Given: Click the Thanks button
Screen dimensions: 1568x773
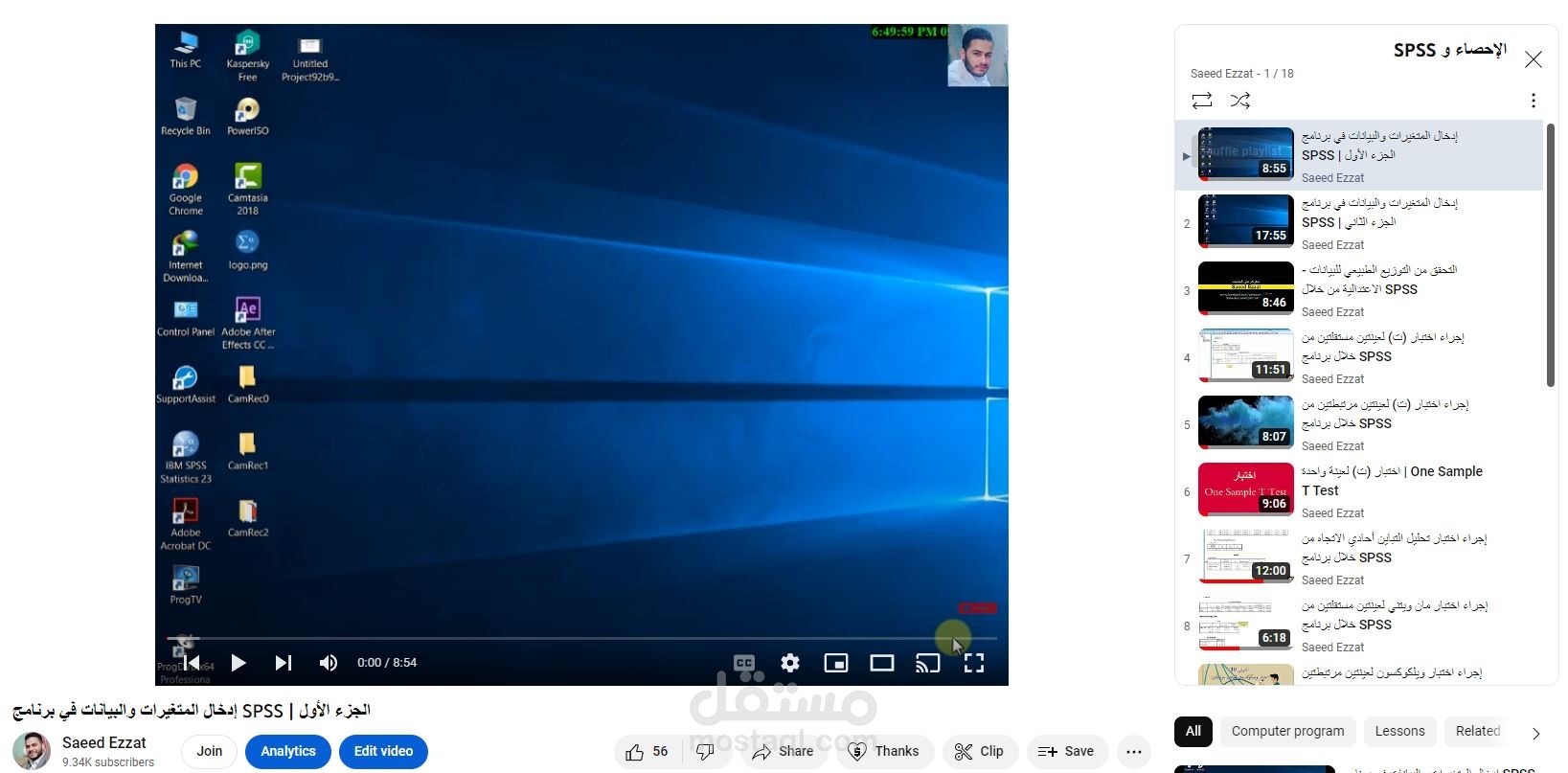Looking at the screenshot, I should pos(884,752).
